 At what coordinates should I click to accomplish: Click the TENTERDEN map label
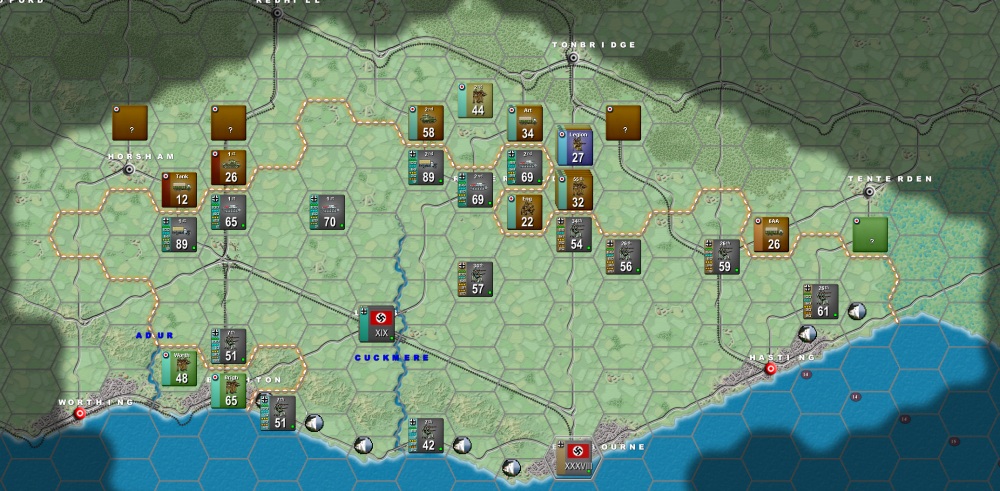click(x=890, y=179)
